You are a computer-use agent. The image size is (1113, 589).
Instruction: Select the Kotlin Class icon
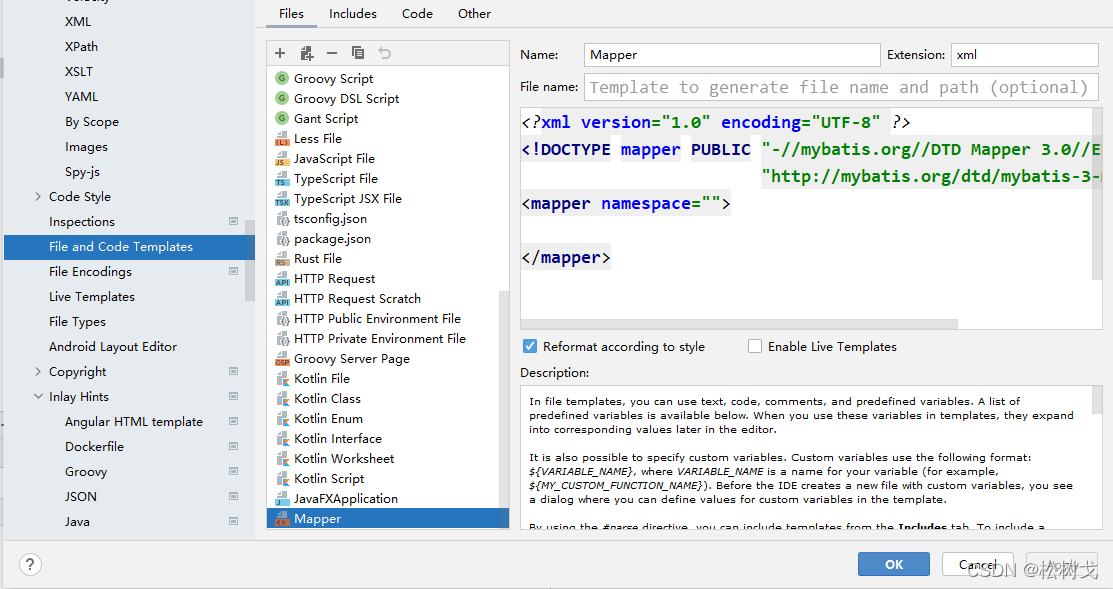pos(282,398)
